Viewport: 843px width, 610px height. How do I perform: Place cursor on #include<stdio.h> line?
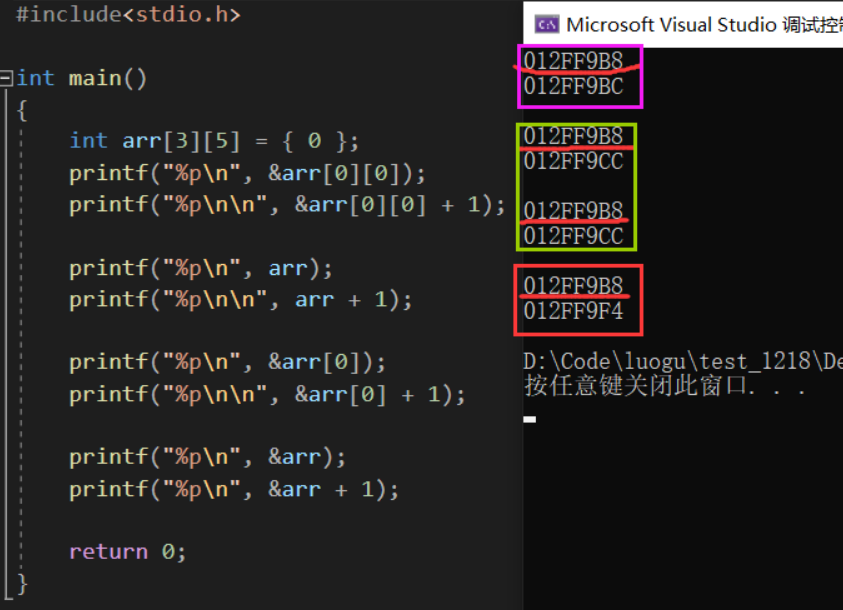coord(128,15)
